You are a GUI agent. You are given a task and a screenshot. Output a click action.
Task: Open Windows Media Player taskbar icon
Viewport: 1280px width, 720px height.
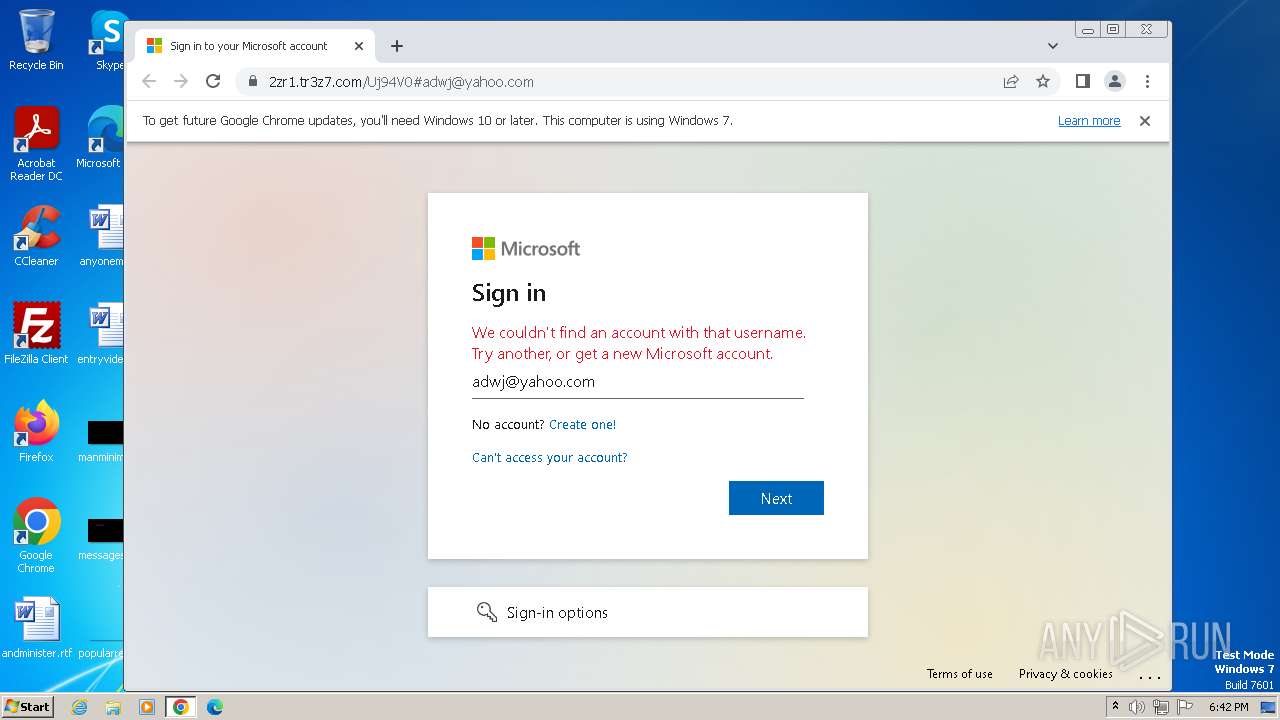click(147, 707)
